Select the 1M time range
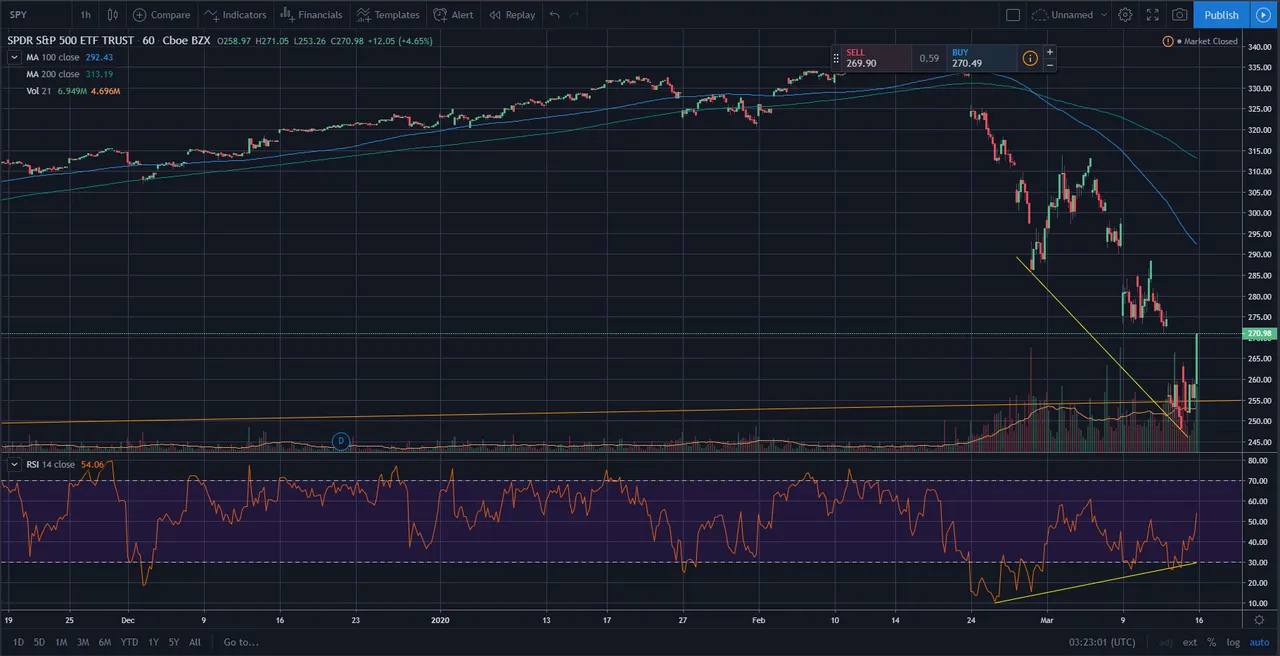1280x656 pixels. pos(61,642)
